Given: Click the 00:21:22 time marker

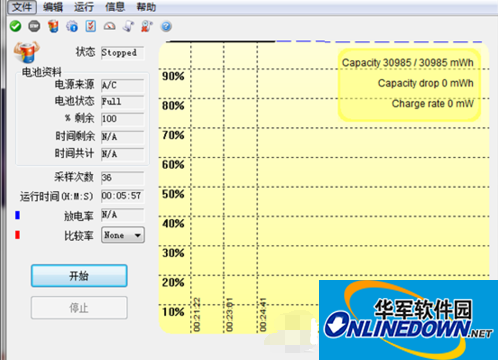Looking at the screenshot, I should [x=197, y=315].
